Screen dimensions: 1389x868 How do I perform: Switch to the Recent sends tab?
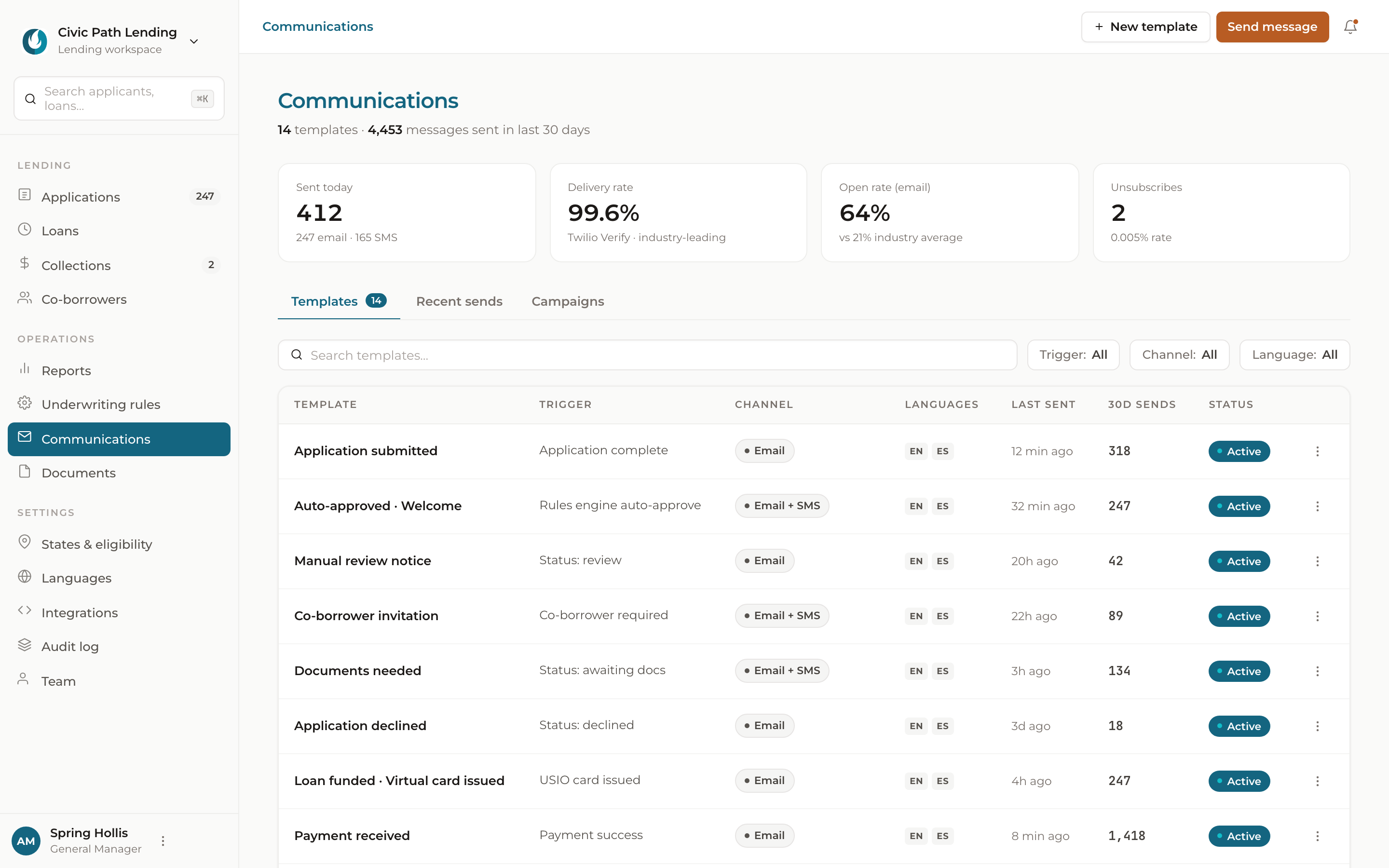pos(459,301)
